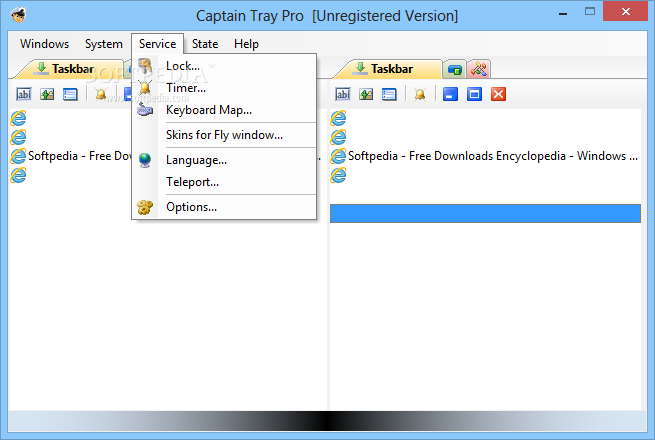Click the list view icon in right pane toolbar
The image size is (655, 440).
389,94
